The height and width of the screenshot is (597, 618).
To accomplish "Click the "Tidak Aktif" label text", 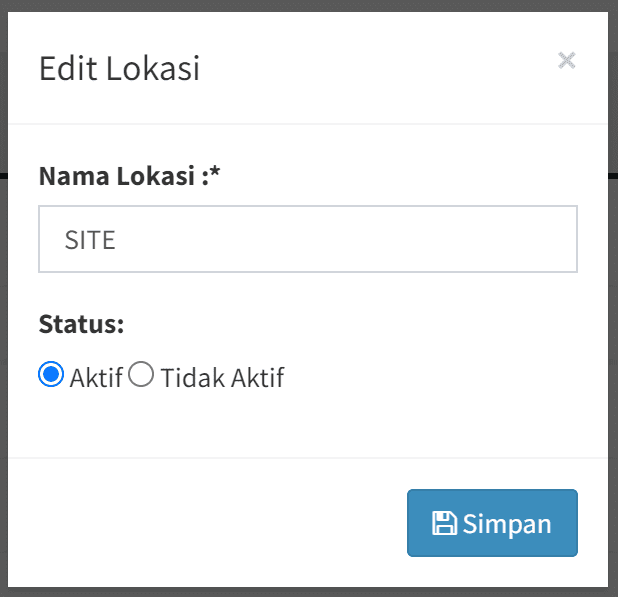I will (222, 378).
